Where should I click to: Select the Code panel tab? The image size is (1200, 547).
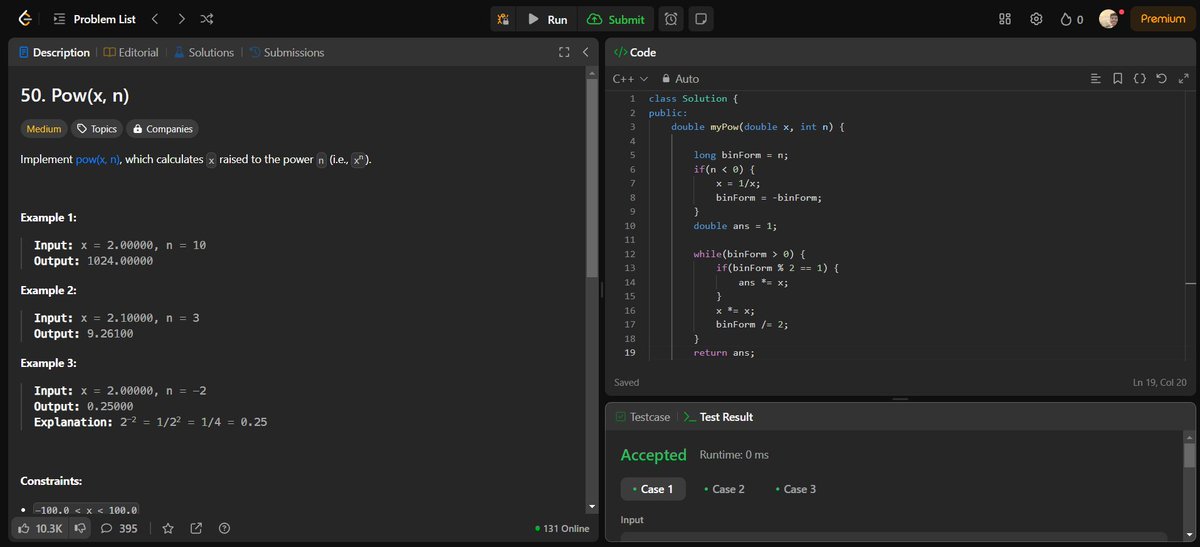(634, 52)
